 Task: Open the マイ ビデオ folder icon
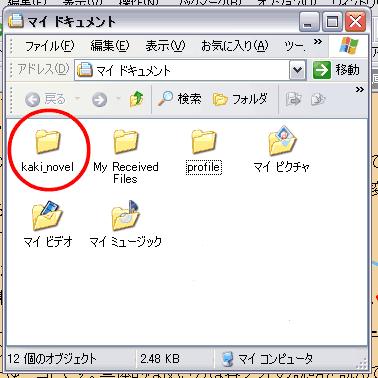coord(47,216)
